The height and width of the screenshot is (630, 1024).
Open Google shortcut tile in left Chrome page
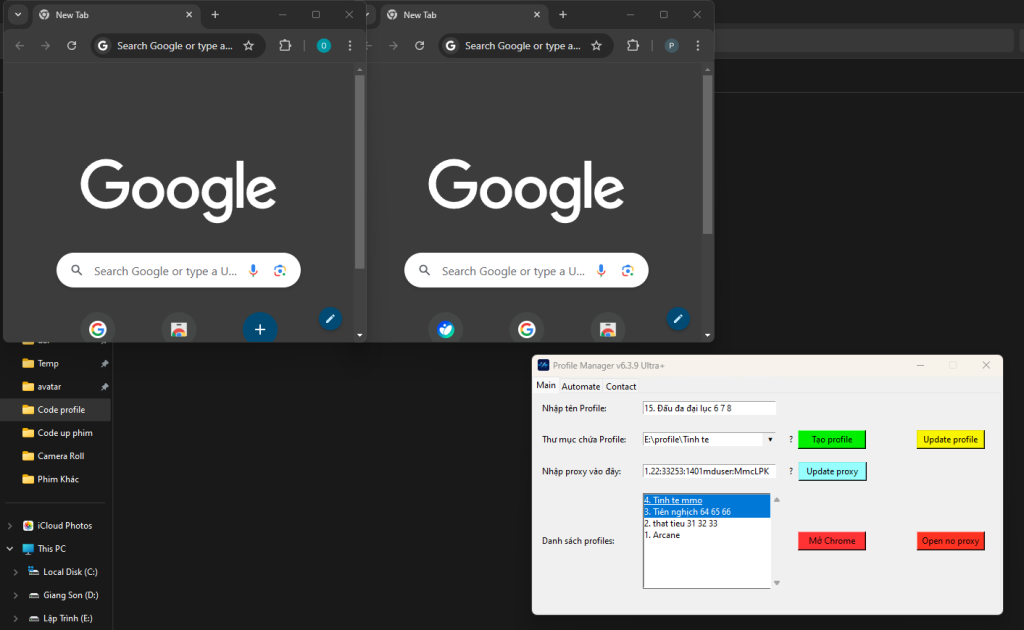click(98, 329)
